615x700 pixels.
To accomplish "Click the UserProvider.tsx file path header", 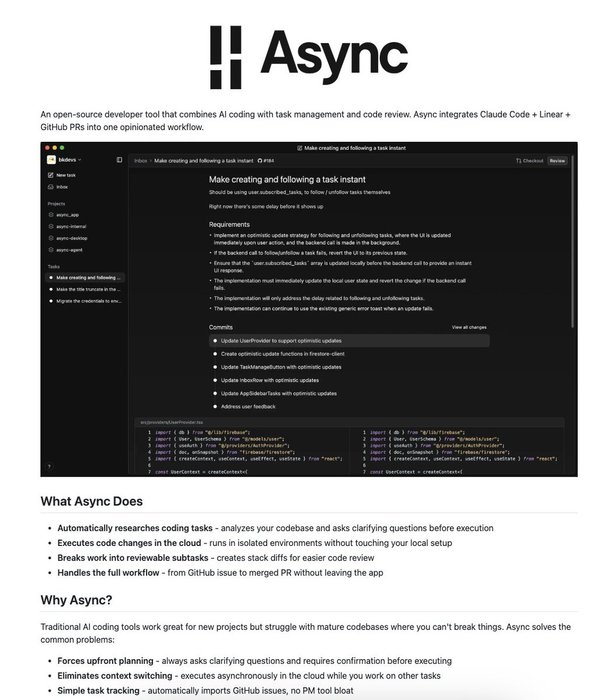I will (x=171, y=422).
